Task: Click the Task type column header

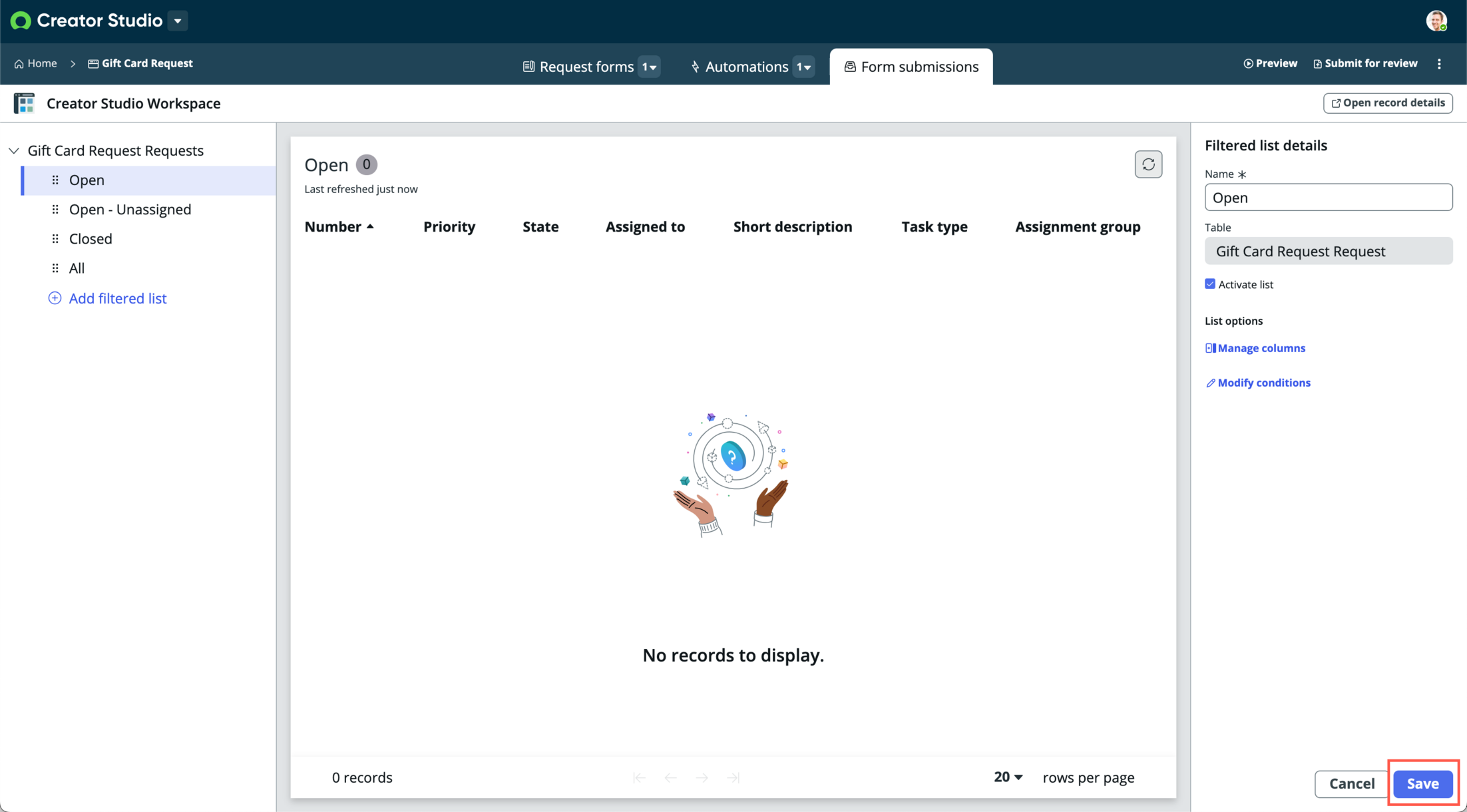Action: pos(935,226)
